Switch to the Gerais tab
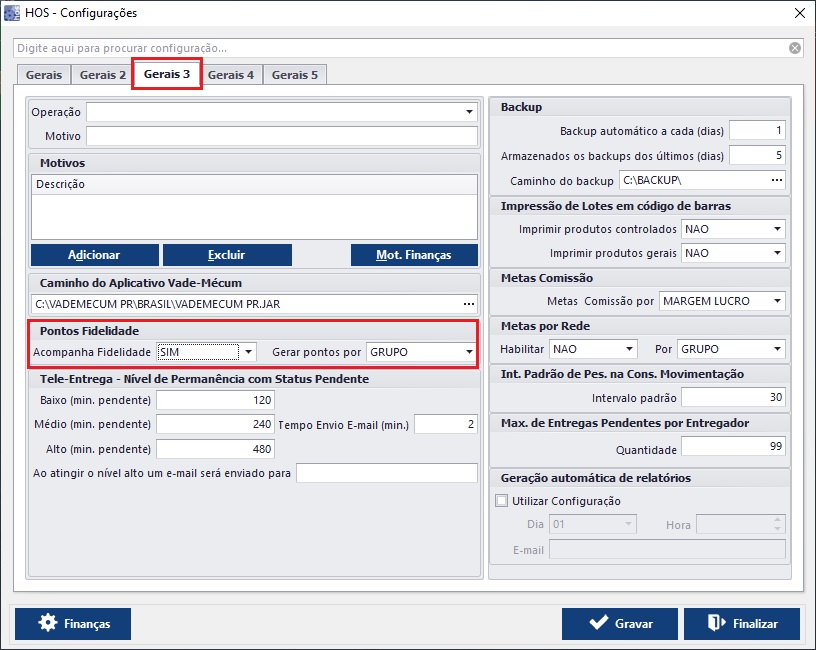816x650 pixels. (x=44, y=75)
